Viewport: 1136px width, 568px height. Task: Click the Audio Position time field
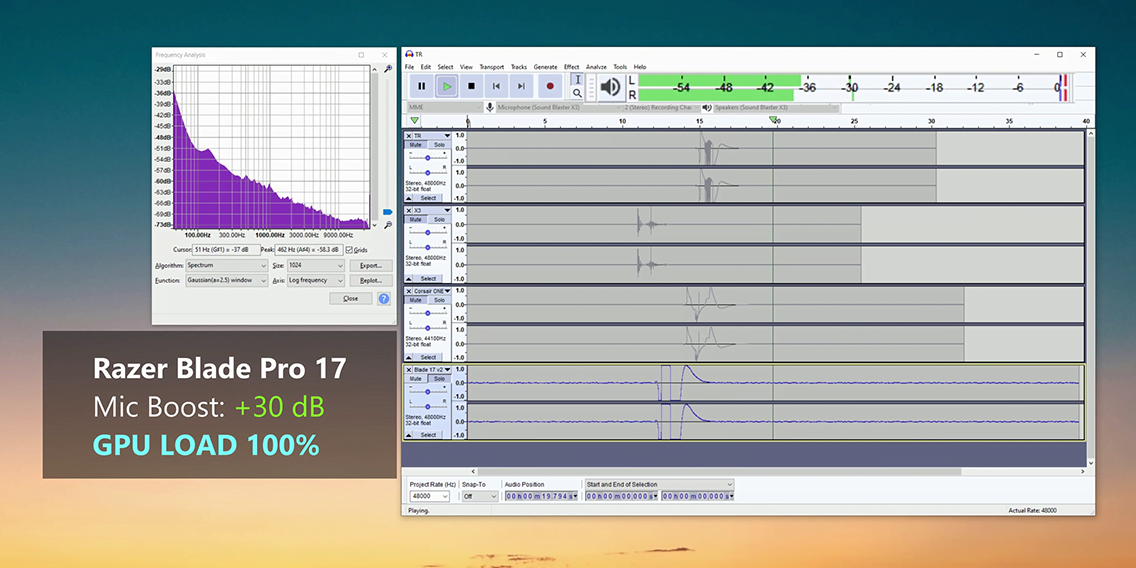[540, 496]
